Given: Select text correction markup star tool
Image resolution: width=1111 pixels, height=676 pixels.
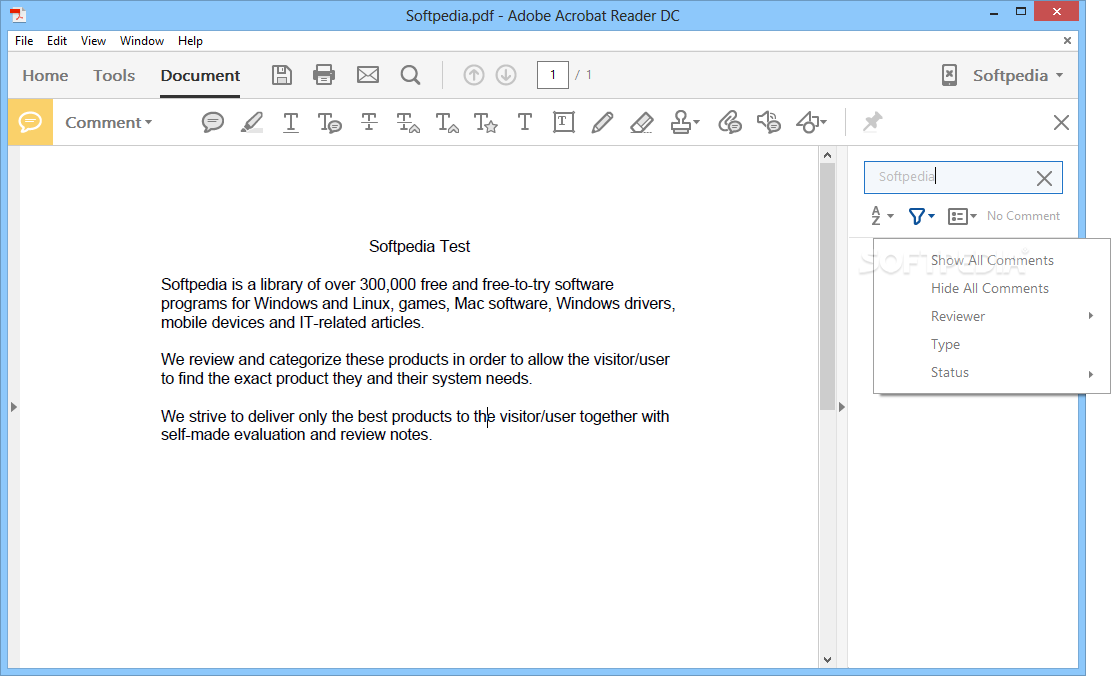Looking at the screenshot, I should 486,123.
